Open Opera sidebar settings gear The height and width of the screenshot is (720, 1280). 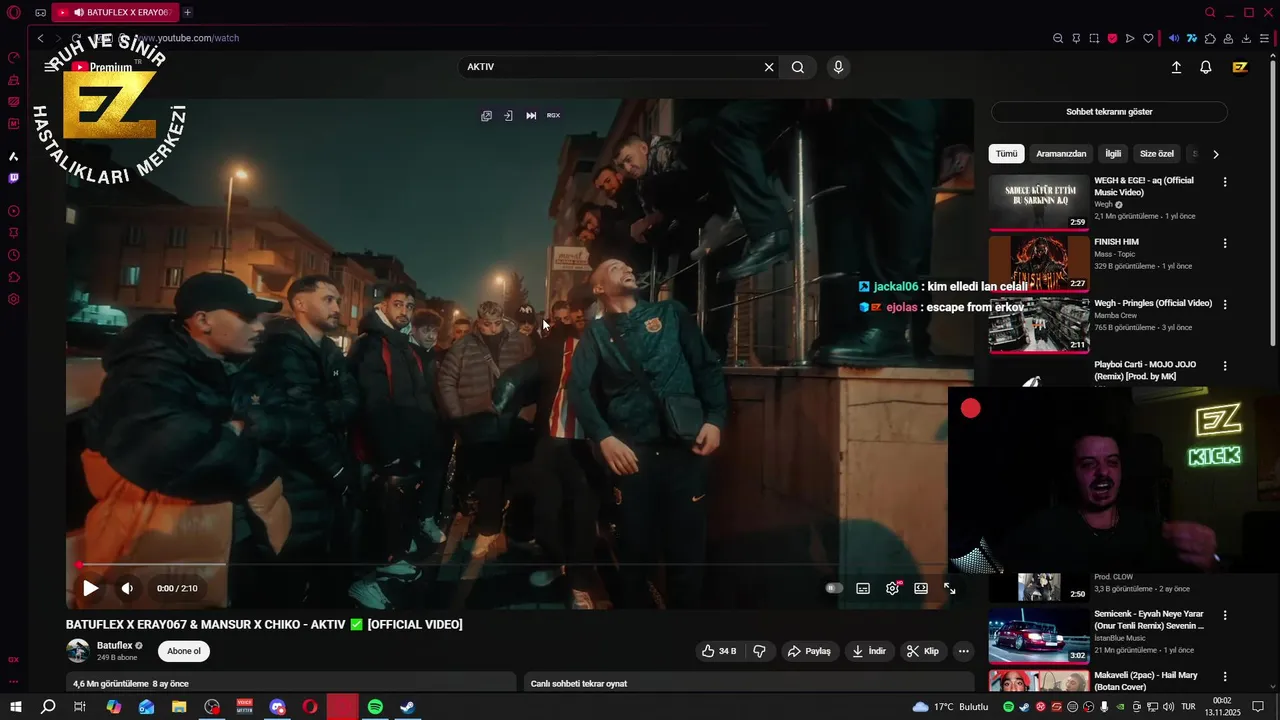(13, 299)
